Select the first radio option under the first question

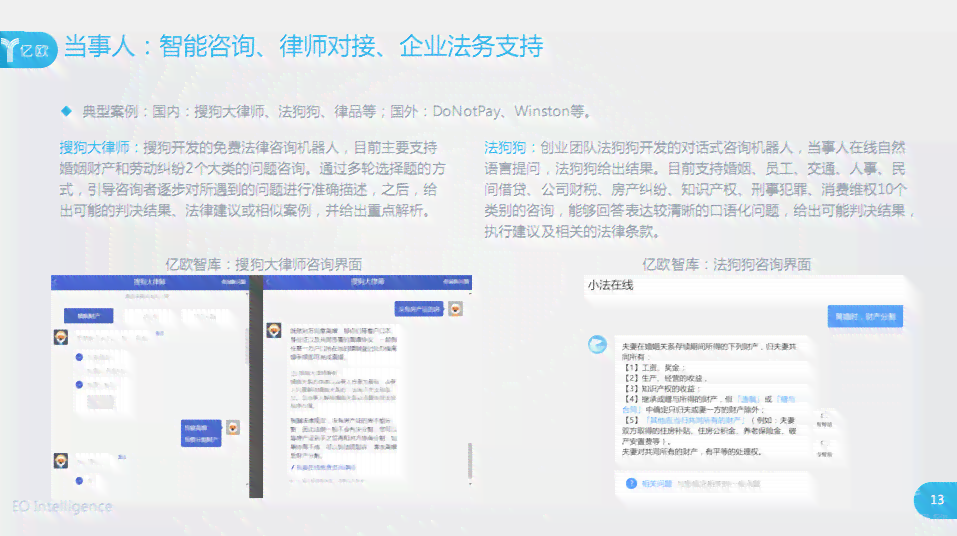point(79,357)
